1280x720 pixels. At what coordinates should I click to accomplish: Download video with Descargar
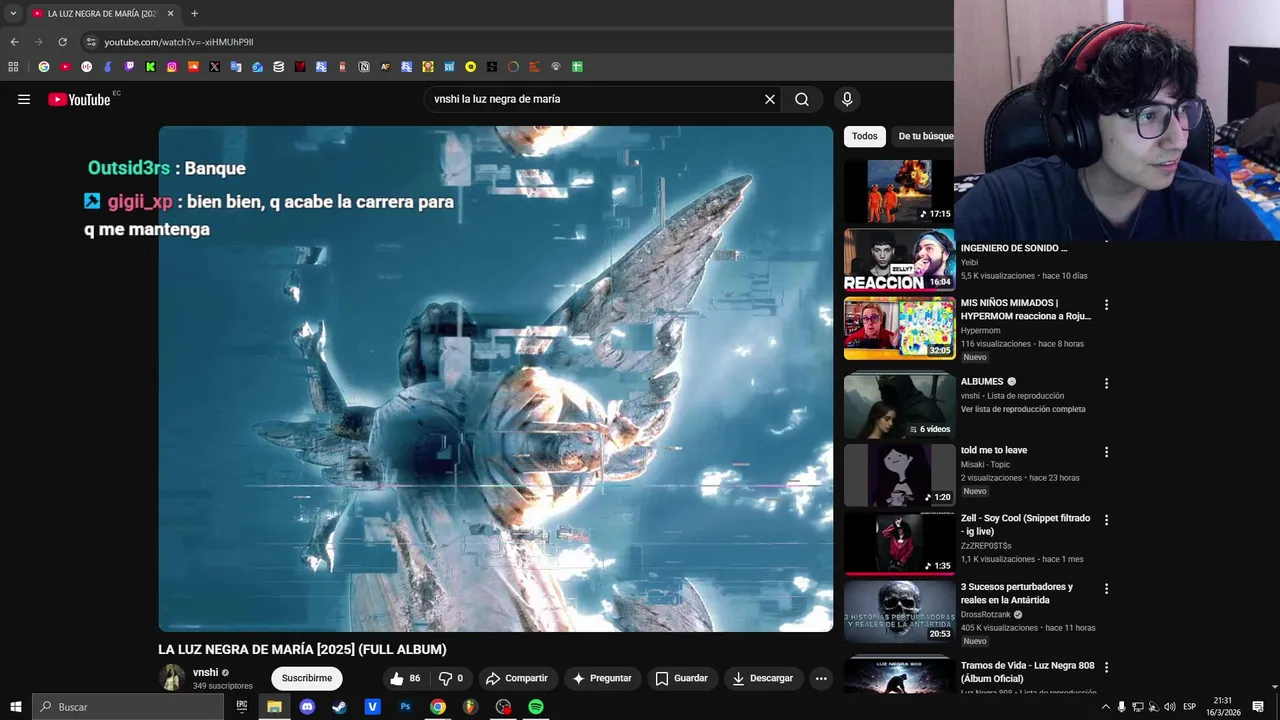point(762,678)
